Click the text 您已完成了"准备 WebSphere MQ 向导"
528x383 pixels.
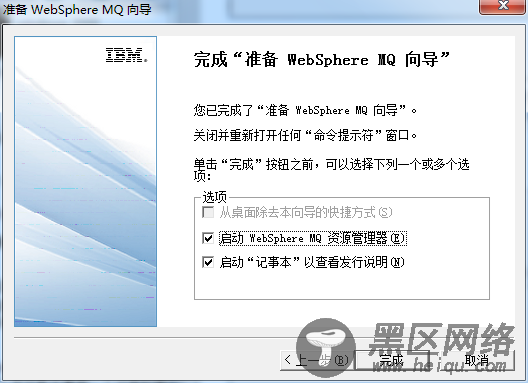coord(305,110)
